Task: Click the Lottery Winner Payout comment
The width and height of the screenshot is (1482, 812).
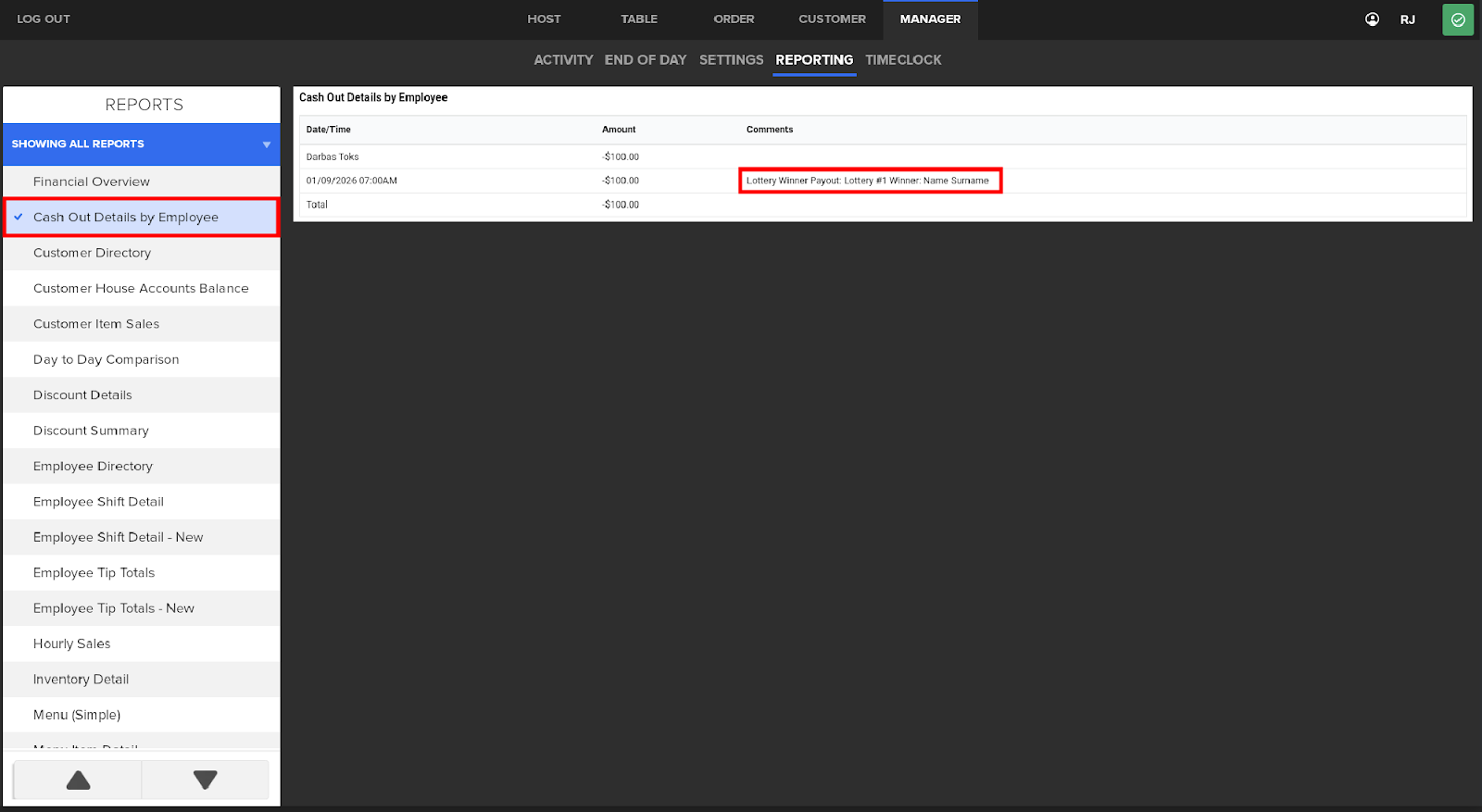Action: tap(868, 181)
